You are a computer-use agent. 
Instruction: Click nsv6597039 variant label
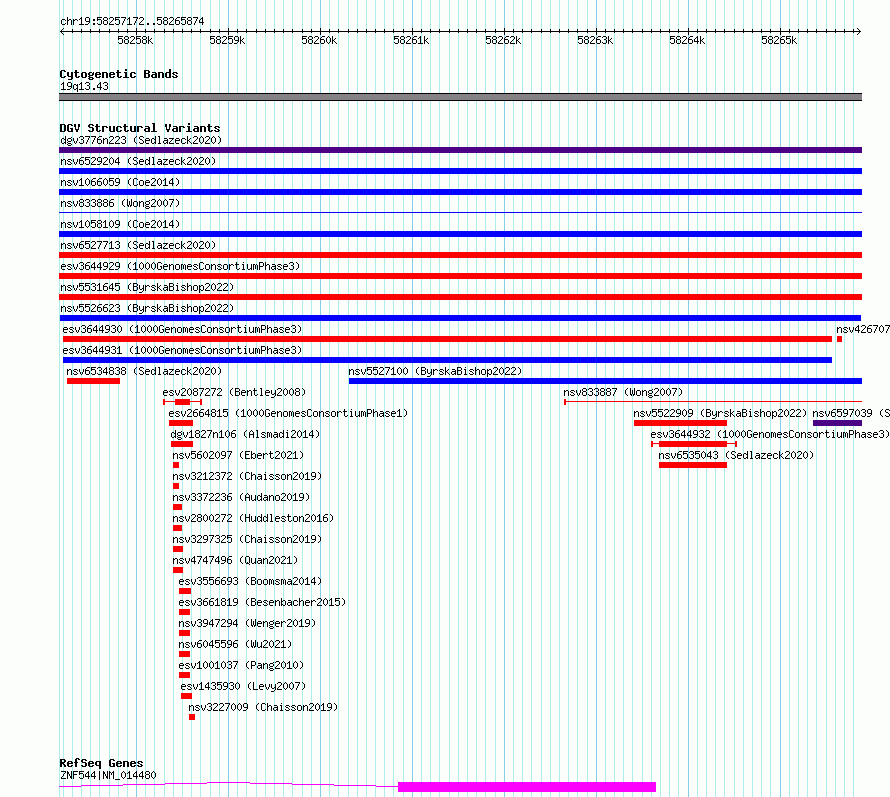coord(850,413)
